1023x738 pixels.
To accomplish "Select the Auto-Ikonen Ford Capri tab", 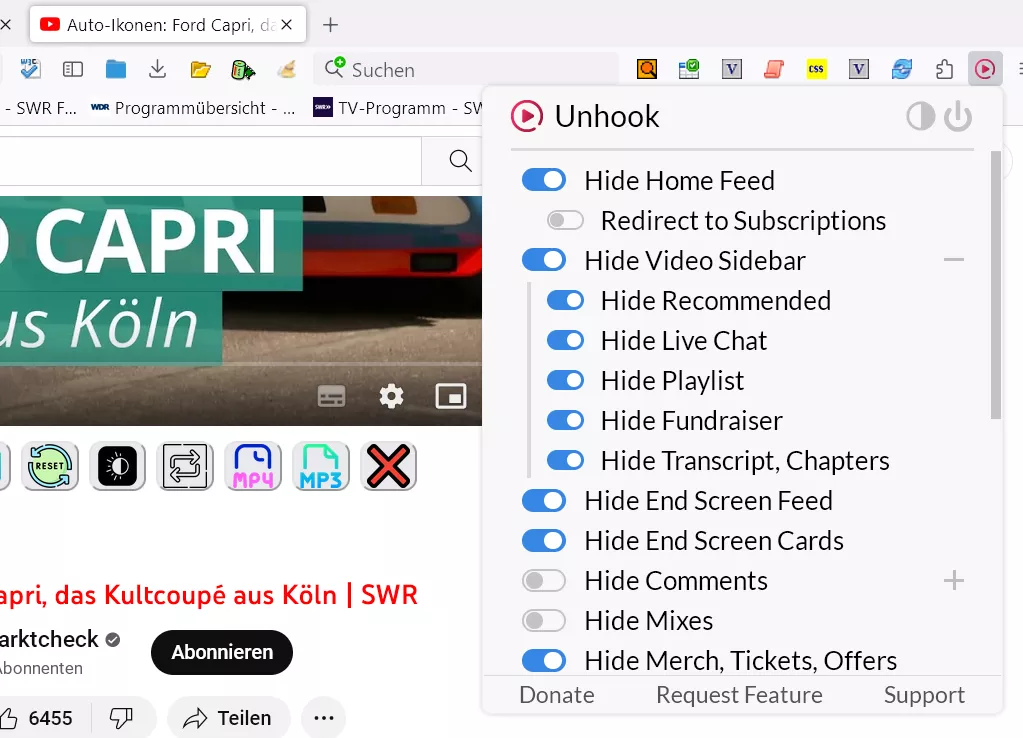I will [168, 25].
